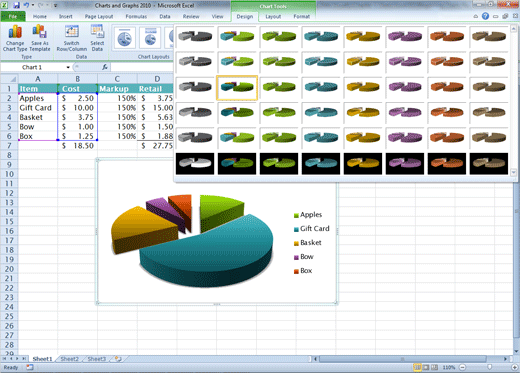Click the insert function fx icon
The image size is (520, 373).
(105, 67)
